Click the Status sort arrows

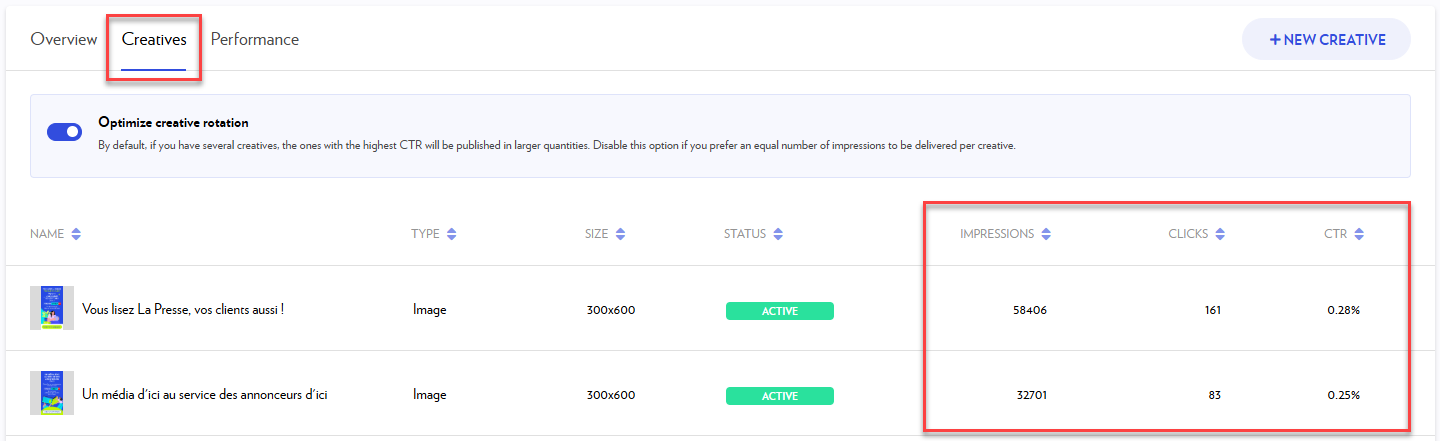[x=778, y=234]
